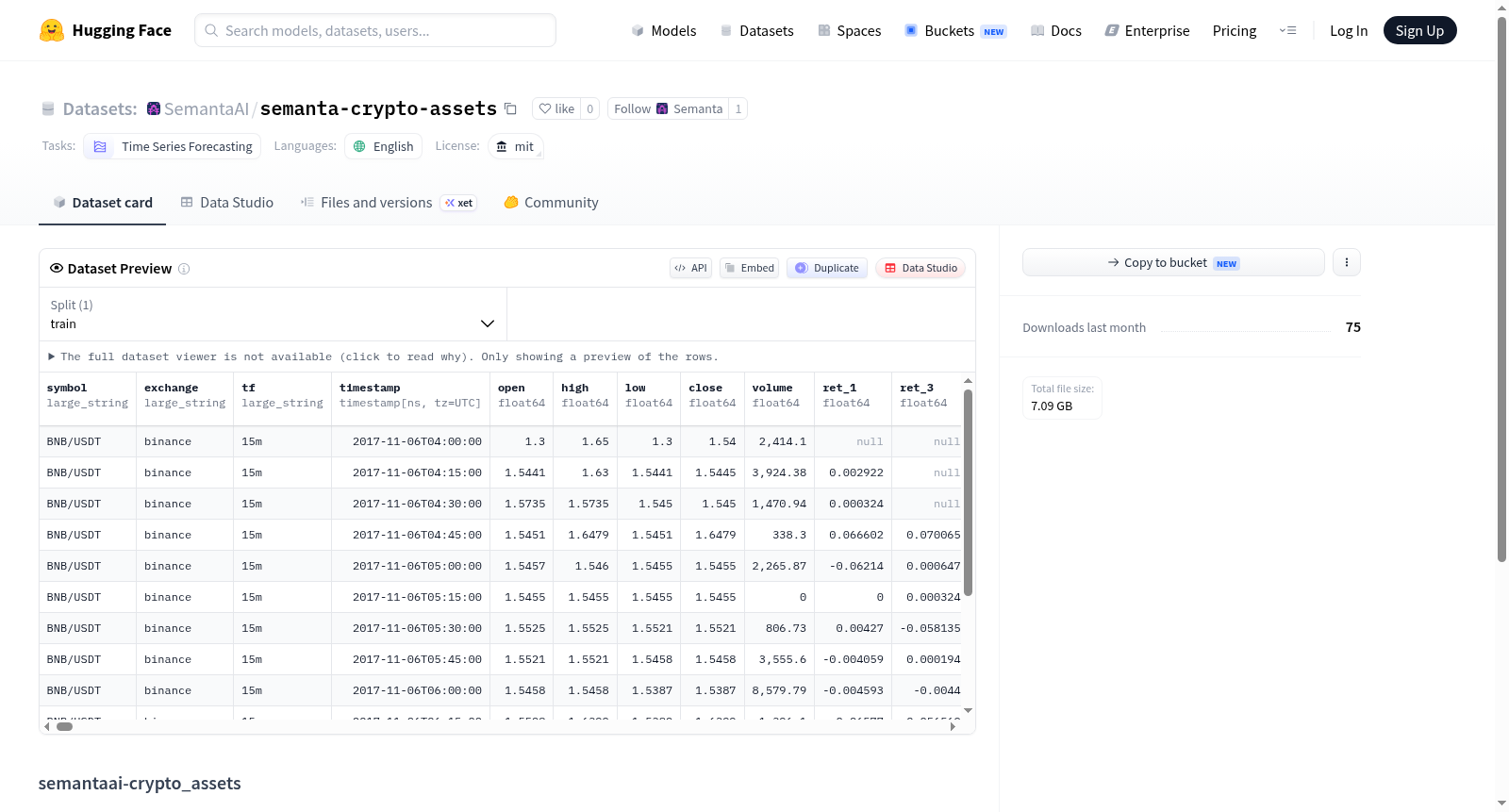Open the Split train dropdown
The height and width of the screenshot is (812, 1509).
(273, 314)
